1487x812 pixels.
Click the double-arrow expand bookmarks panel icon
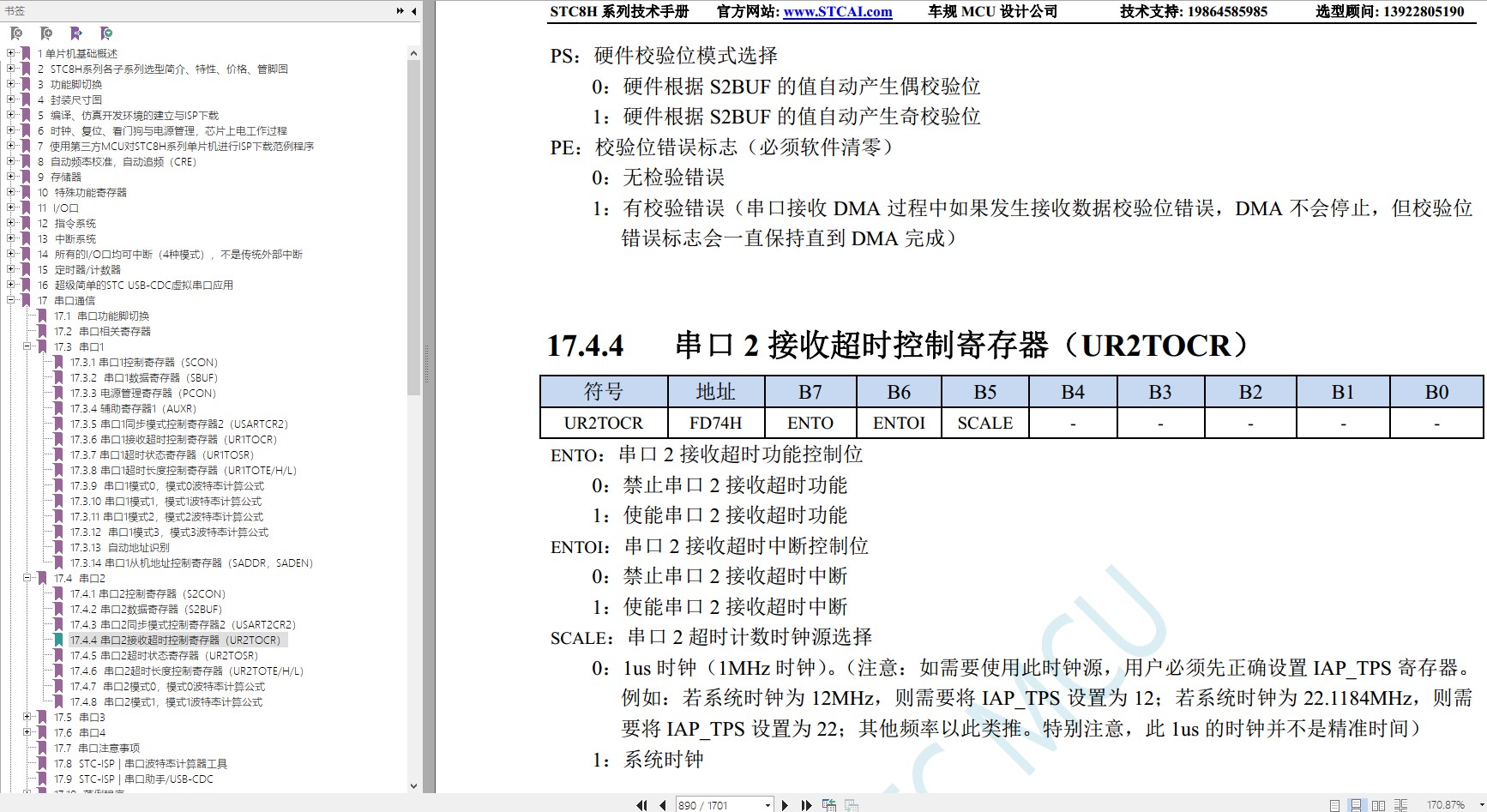(400, 11)
